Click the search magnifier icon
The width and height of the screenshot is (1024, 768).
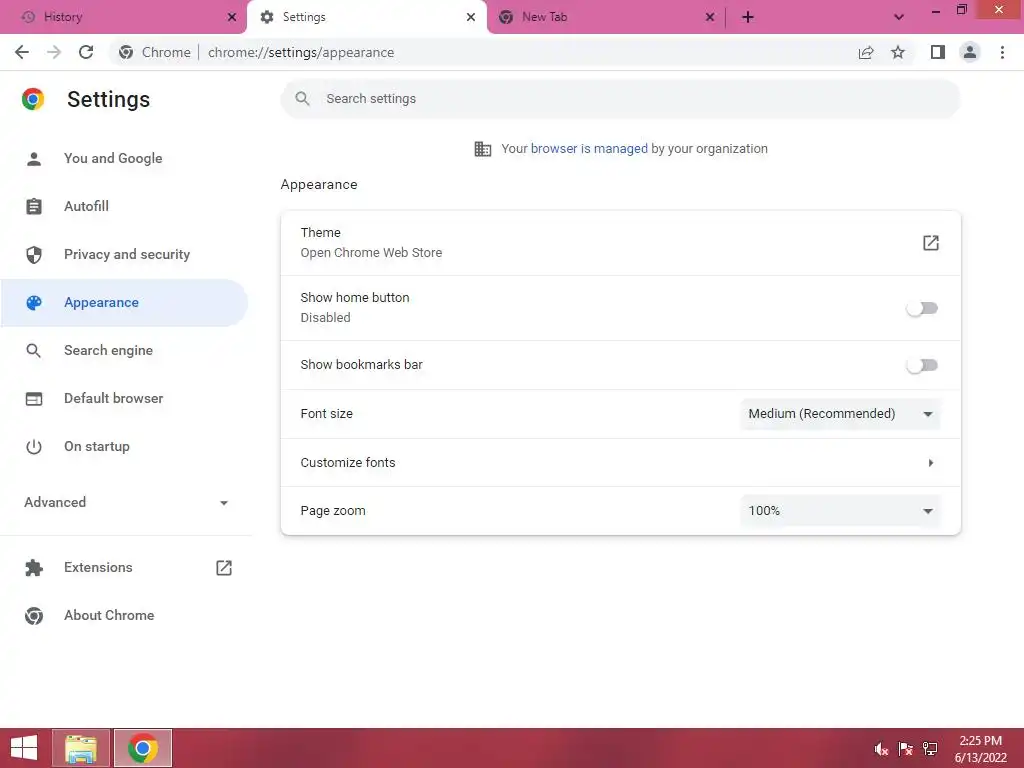click(x=302, y=99)
